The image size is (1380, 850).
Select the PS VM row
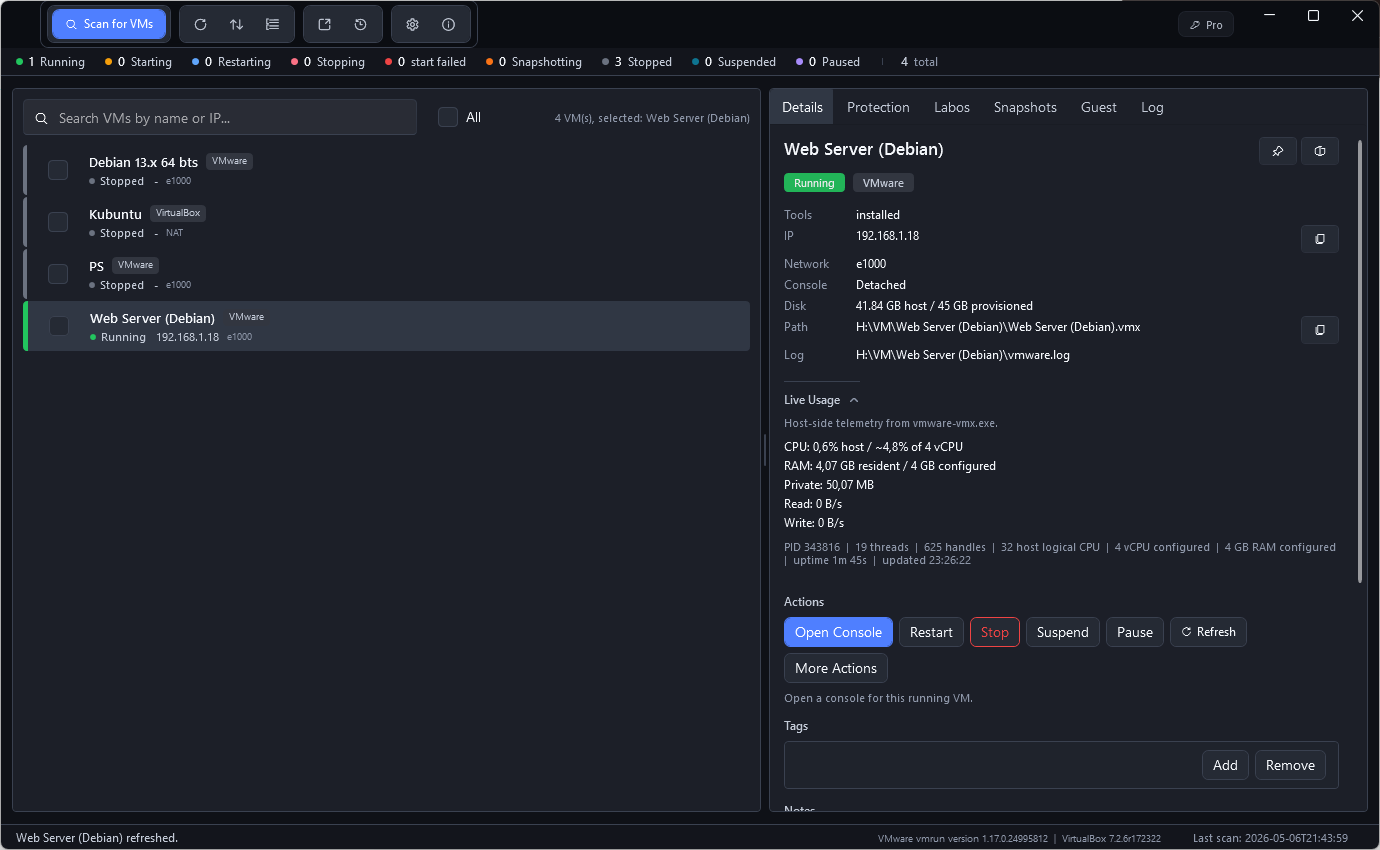point(386,274)
